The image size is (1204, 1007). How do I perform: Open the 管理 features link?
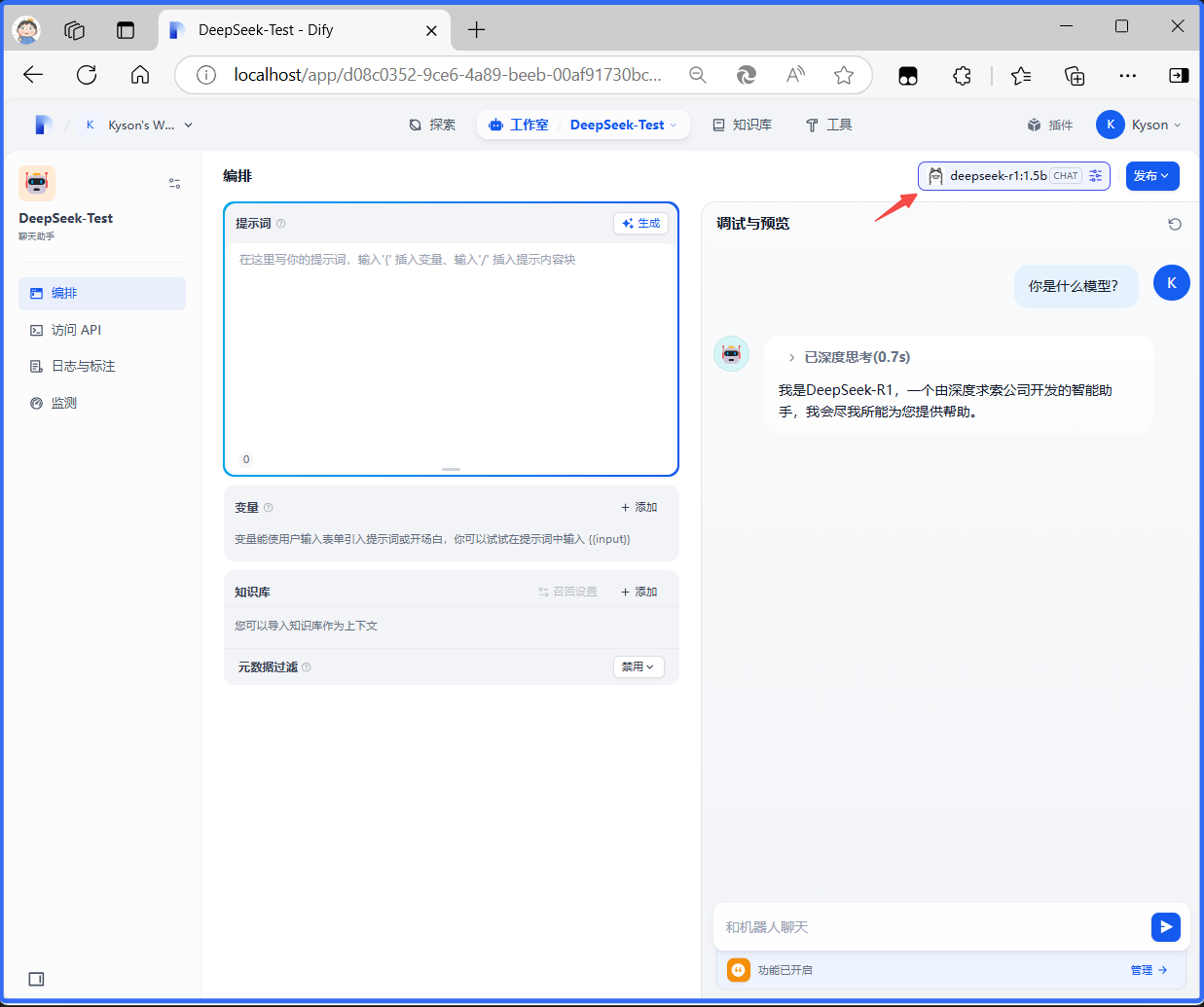pos(1149,970)
